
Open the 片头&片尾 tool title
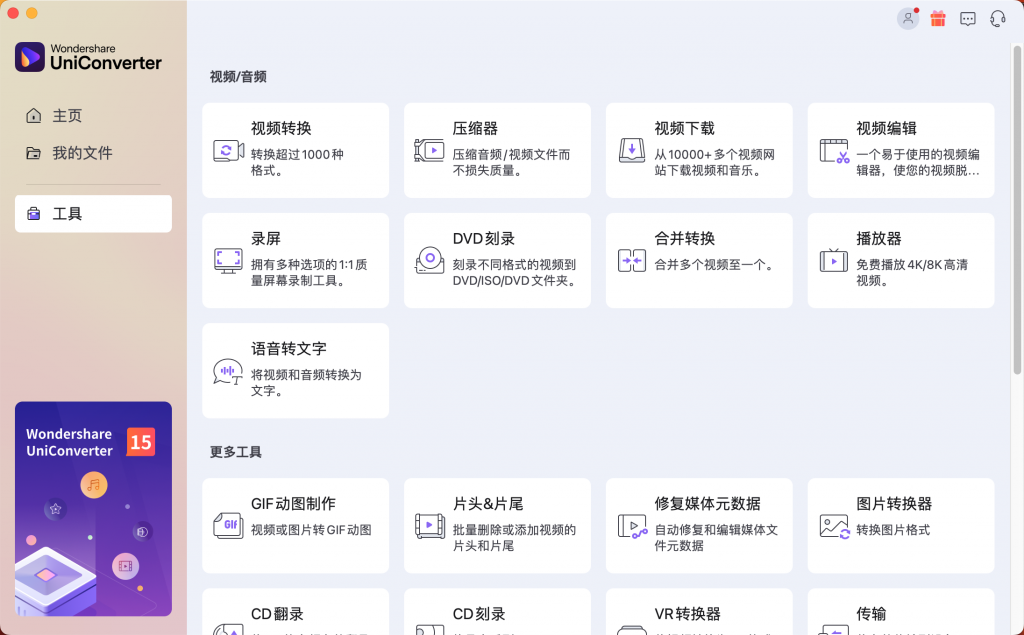pos(488,504)
